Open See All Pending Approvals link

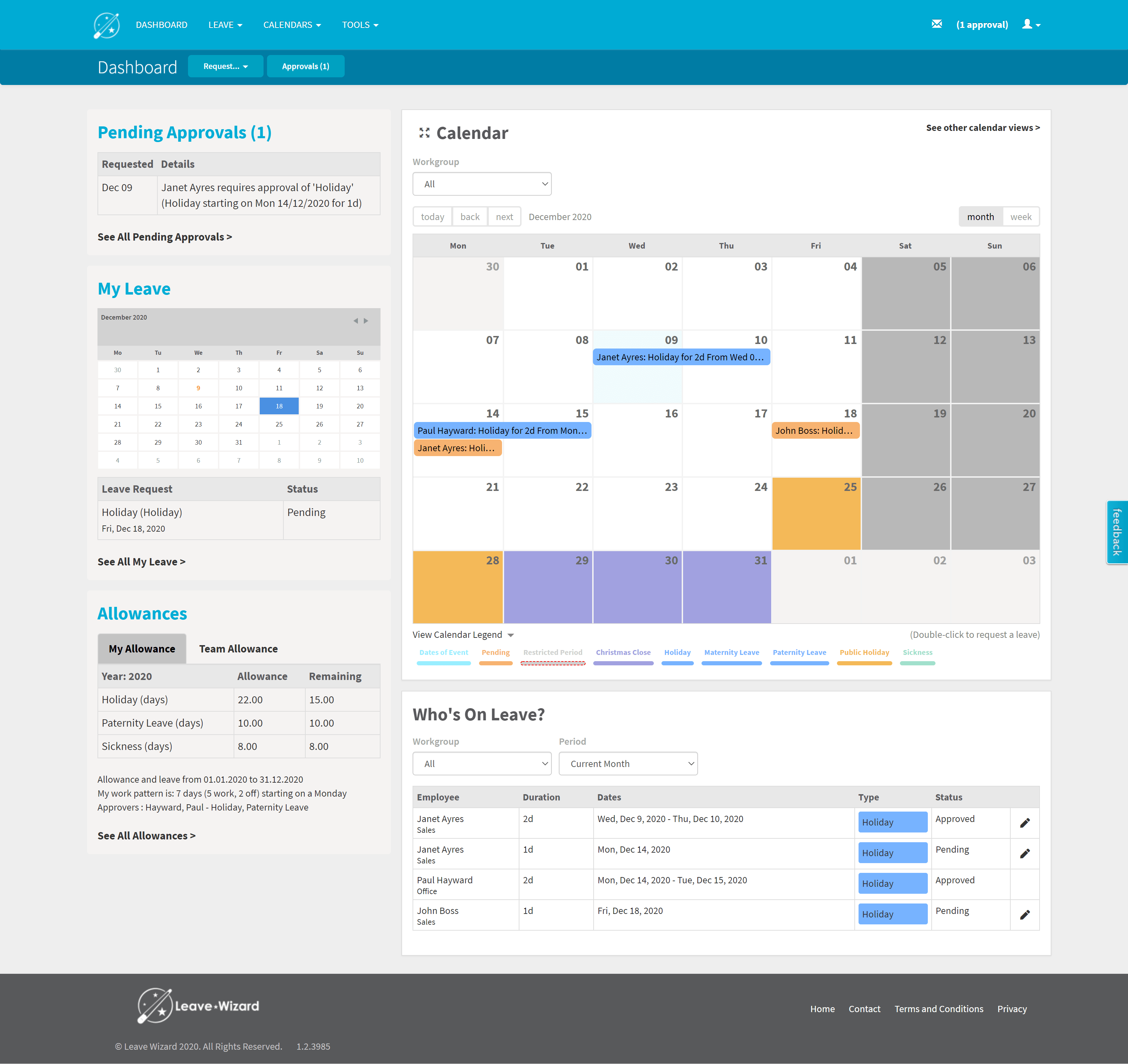pos(165,237)
